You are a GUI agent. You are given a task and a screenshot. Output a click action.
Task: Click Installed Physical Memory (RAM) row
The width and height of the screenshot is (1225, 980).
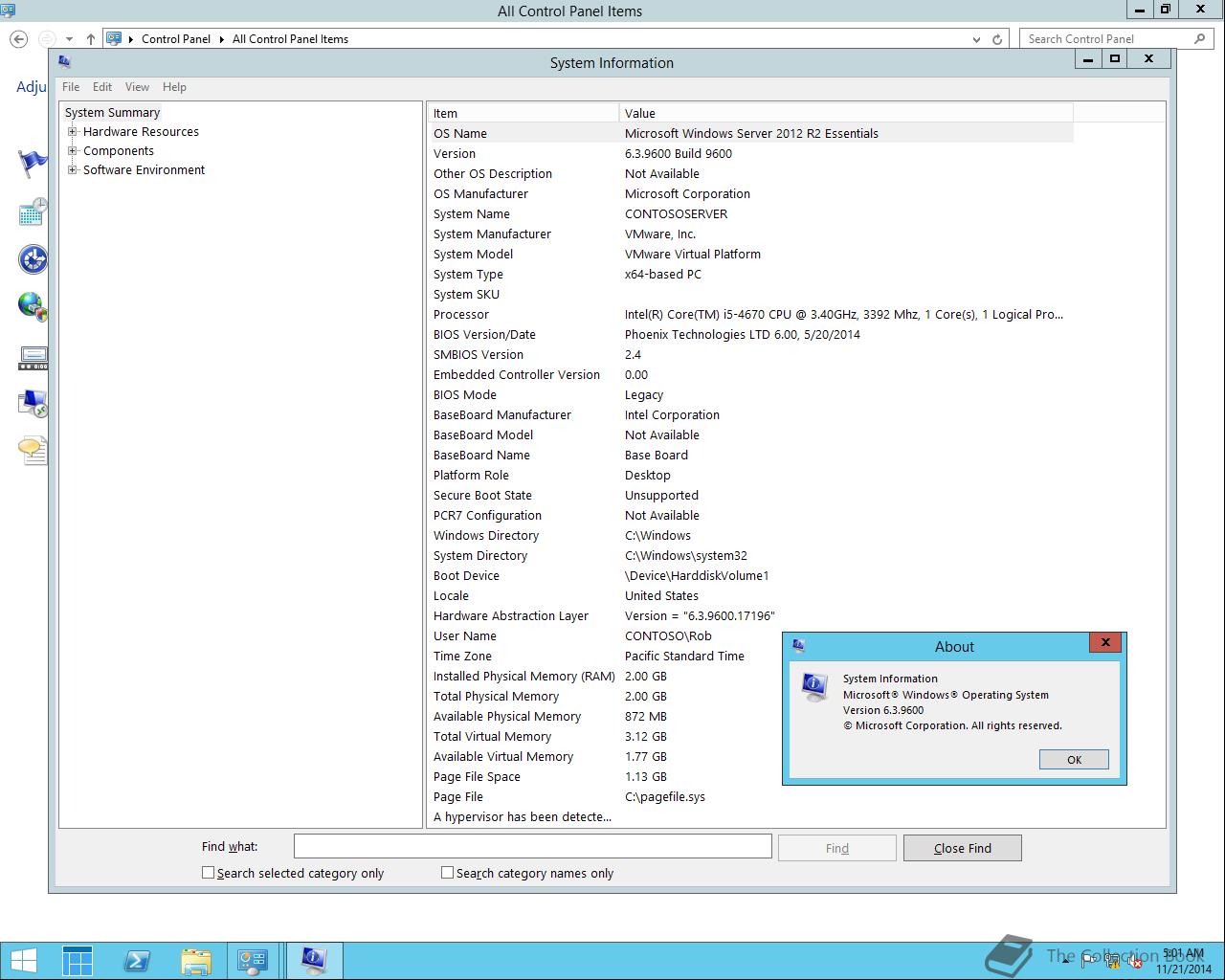pos(750,677)
